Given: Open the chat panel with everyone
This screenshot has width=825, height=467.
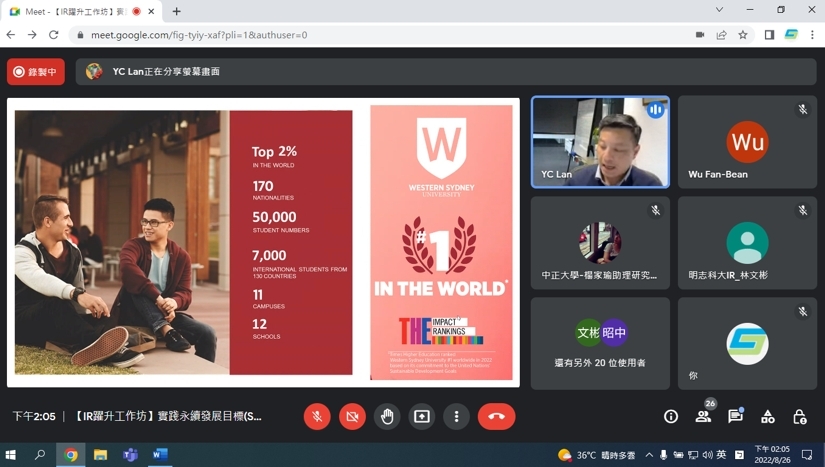Looking at the screenshot, I should (735, 417).
